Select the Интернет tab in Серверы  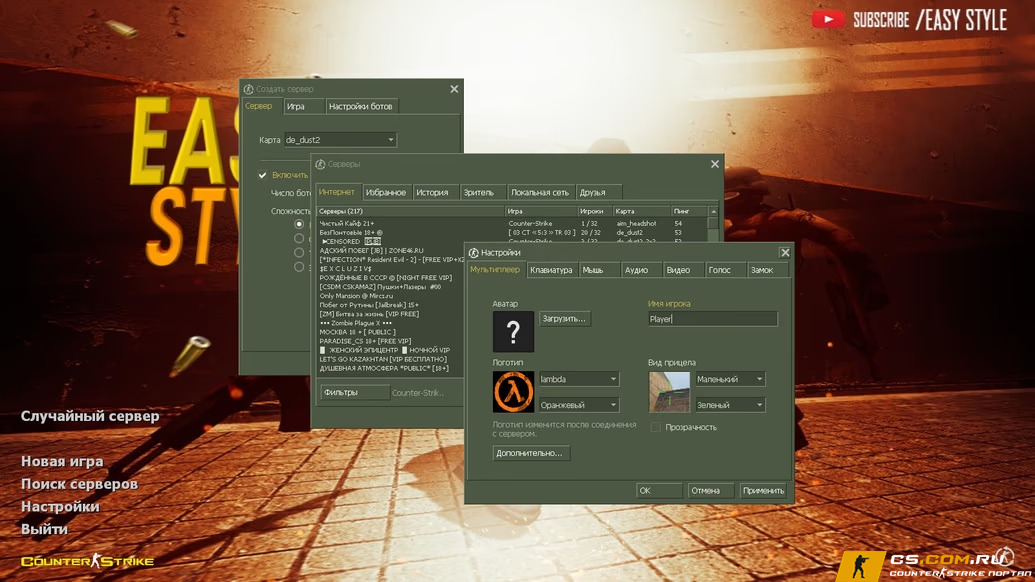(337, 192)
